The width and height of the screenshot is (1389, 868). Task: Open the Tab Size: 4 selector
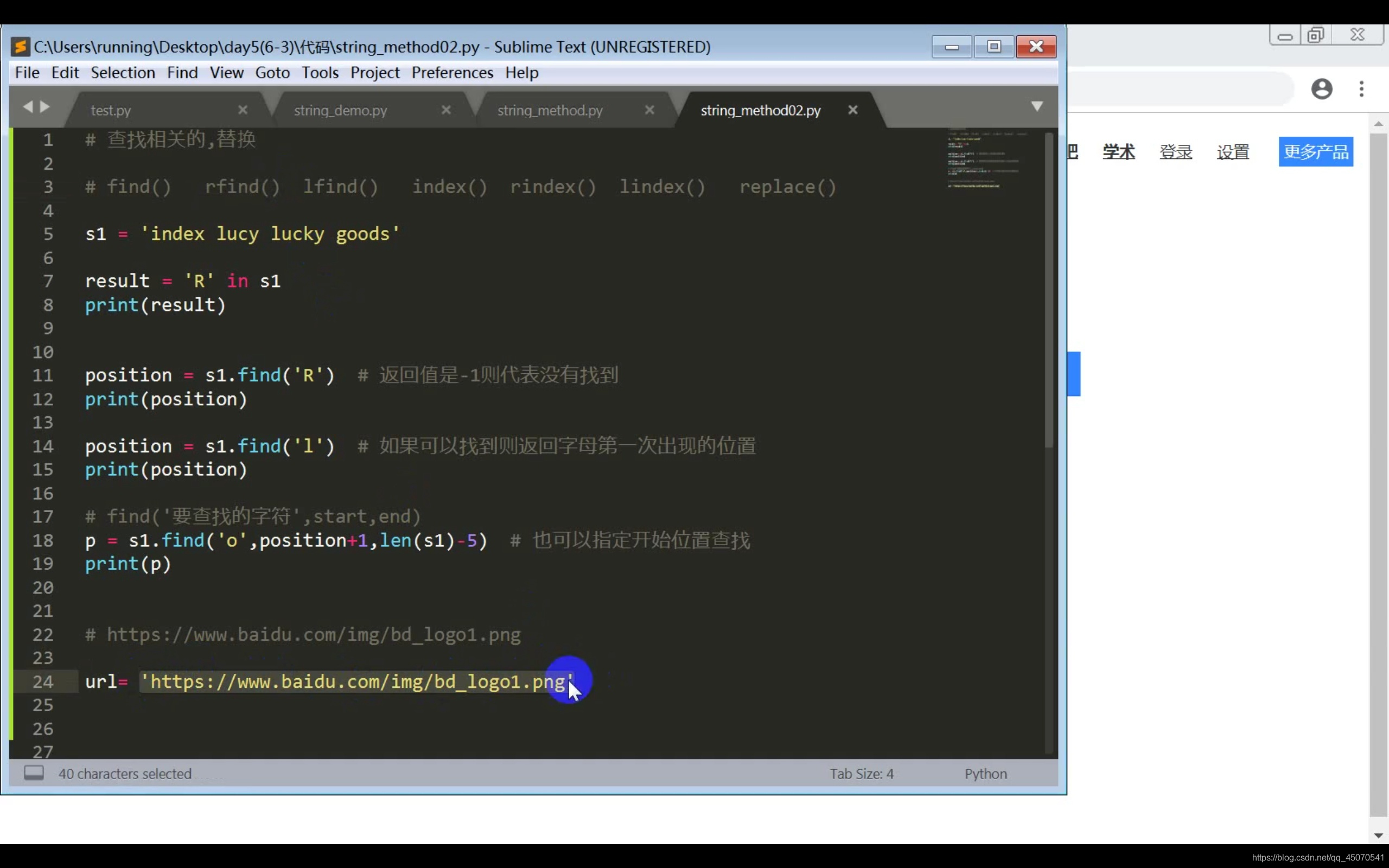pyautogui.click(x=862, y=774)
